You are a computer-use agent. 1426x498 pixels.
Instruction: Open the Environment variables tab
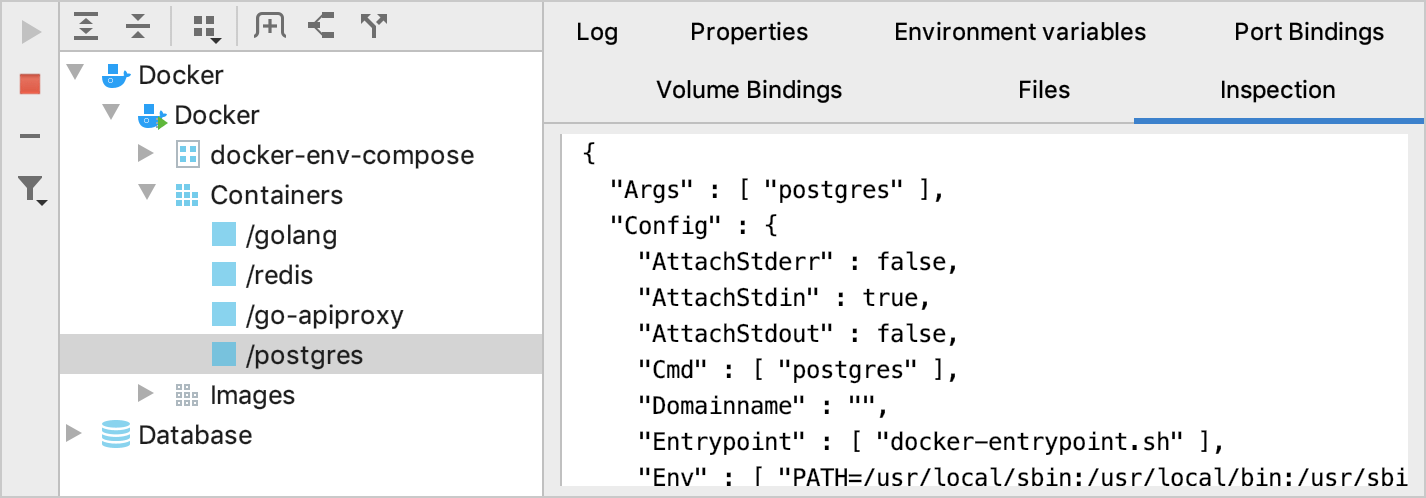(x=1020, y=32)
